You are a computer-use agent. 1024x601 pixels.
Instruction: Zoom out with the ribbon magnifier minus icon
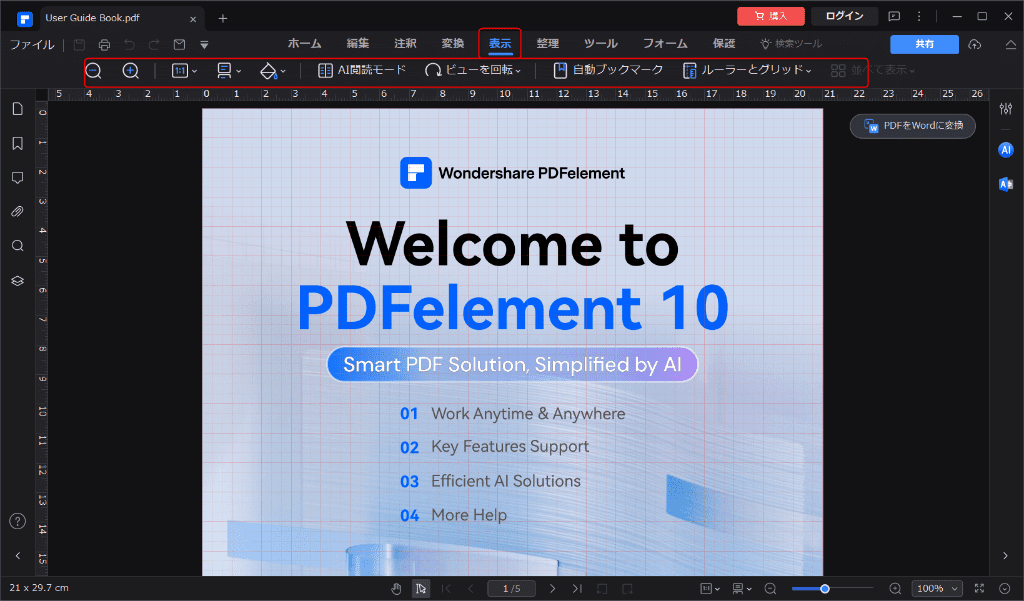93,71
